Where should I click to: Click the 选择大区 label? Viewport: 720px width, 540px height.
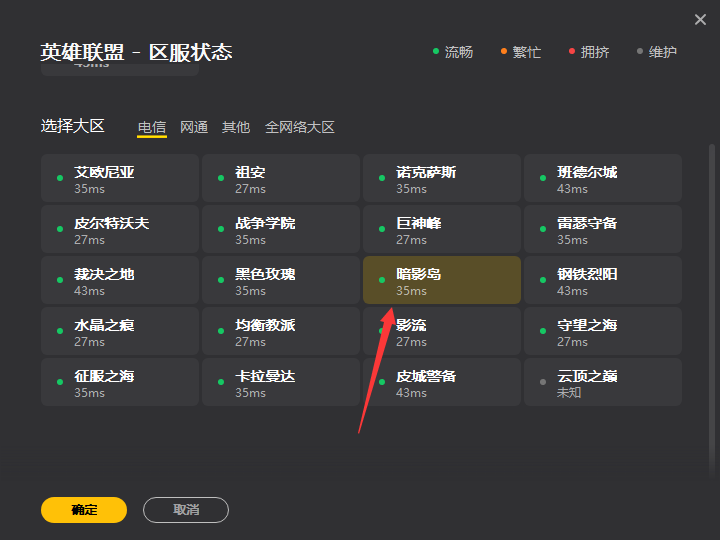[73, 126]
